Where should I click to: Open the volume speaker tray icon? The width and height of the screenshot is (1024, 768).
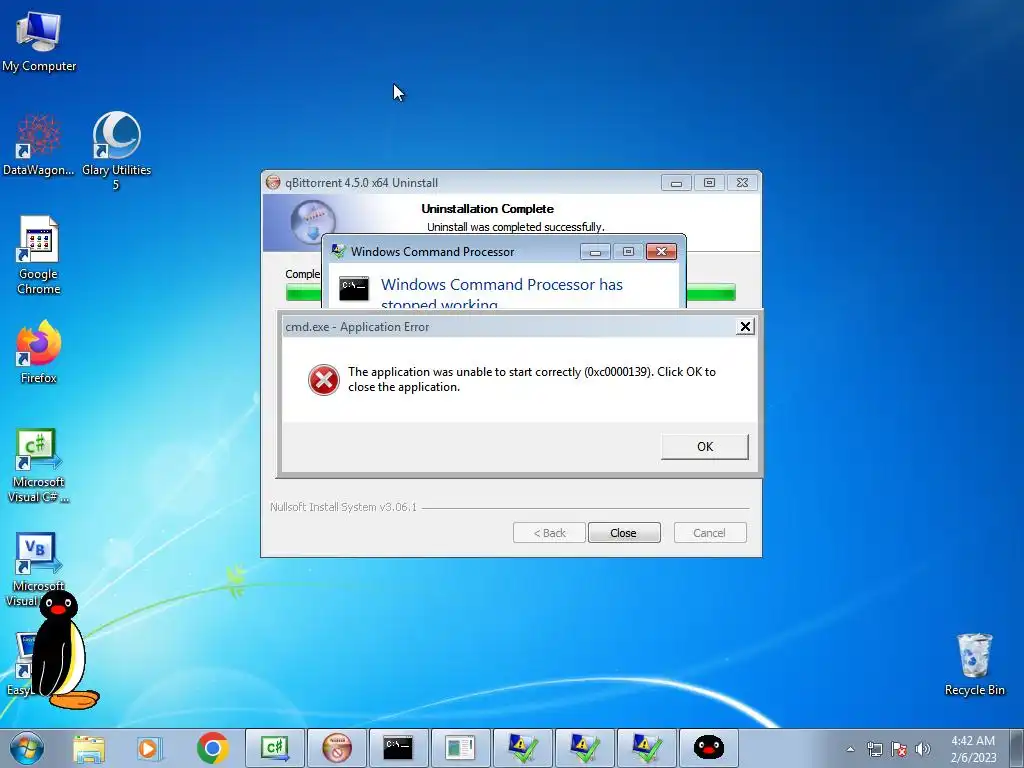pyautogui.click(x=922, y=749)
